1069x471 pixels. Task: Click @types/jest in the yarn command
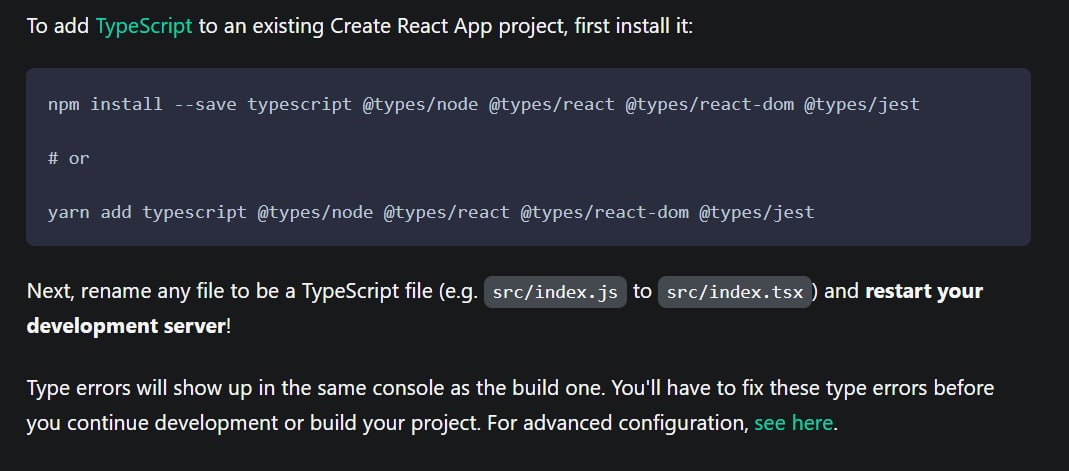756,212
